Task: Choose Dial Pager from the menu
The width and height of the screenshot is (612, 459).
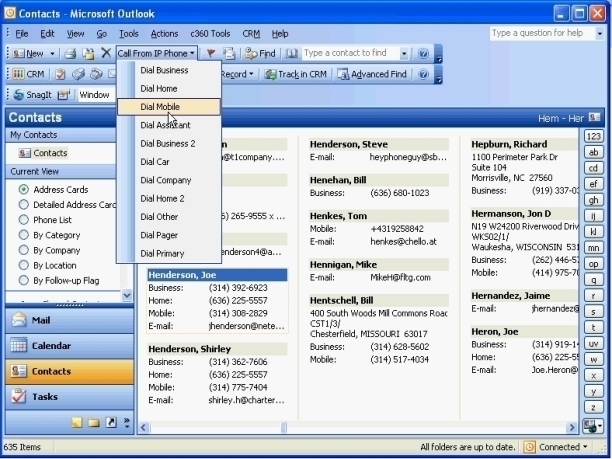Action: point(169,235)
